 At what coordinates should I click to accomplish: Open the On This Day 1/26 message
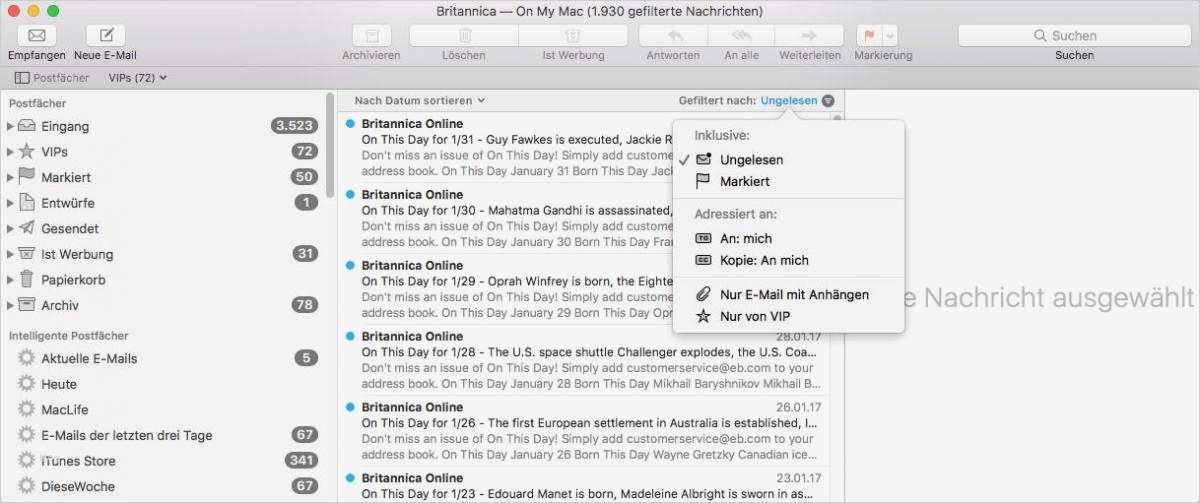(x=590, y=431)
